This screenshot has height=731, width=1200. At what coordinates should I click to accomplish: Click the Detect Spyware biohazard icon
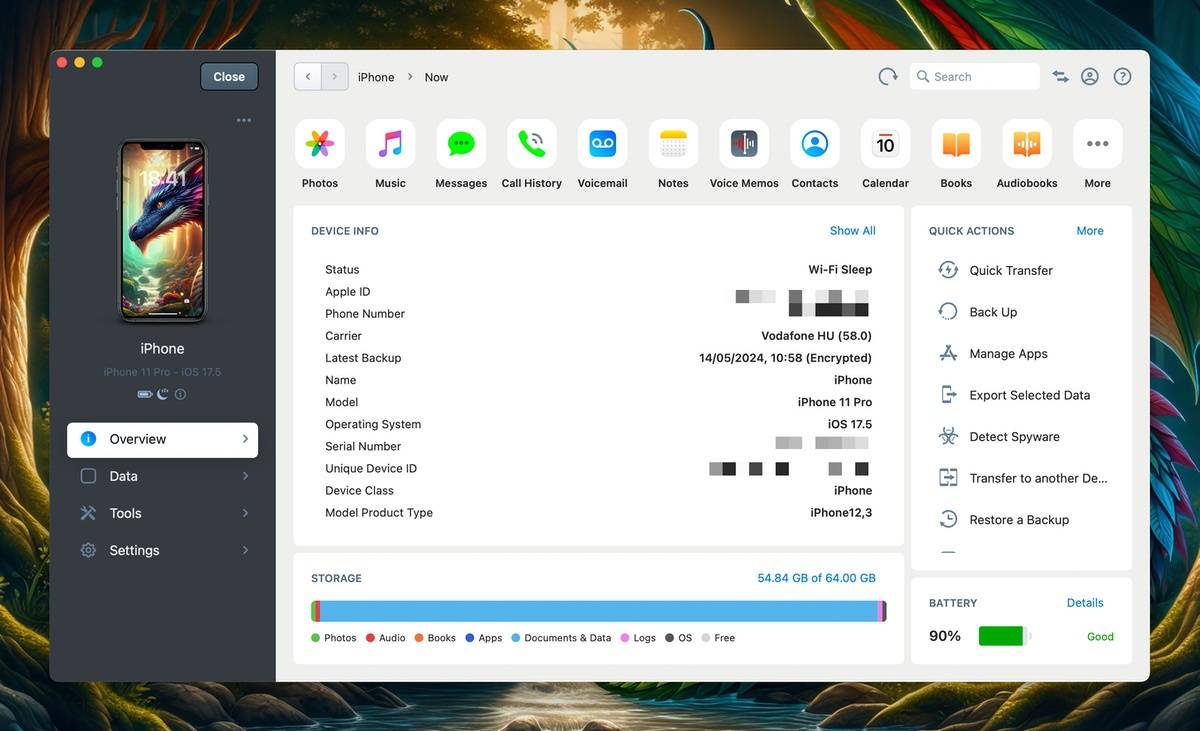click(948, 436)
